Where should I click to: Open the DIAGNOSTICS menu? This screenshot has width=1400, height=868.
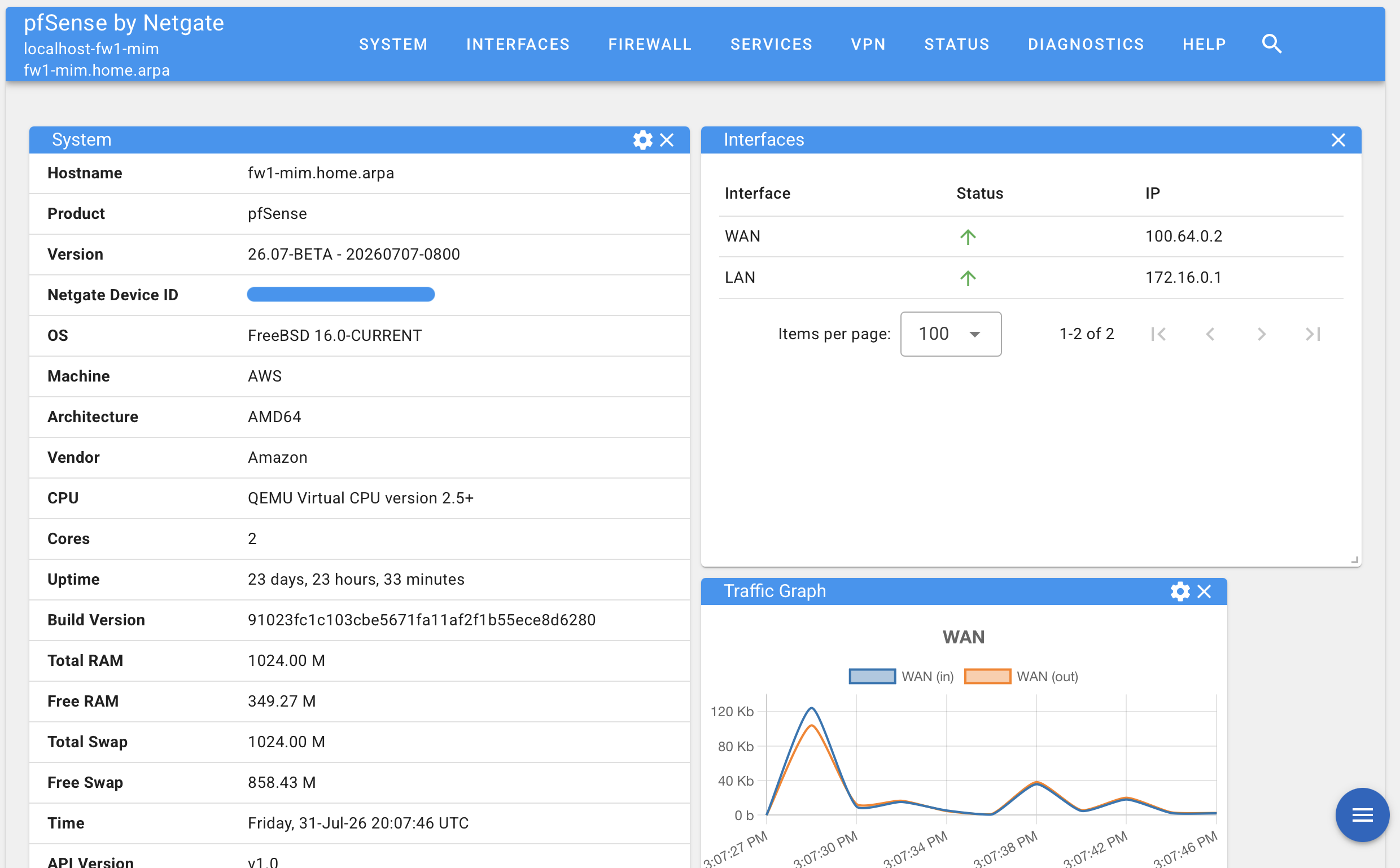pos(1086,44)
